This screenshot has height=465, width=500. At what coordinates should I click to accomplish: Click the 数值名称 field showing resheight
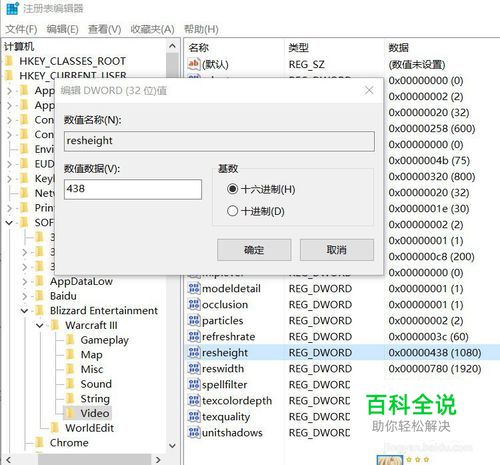point(219,141)
